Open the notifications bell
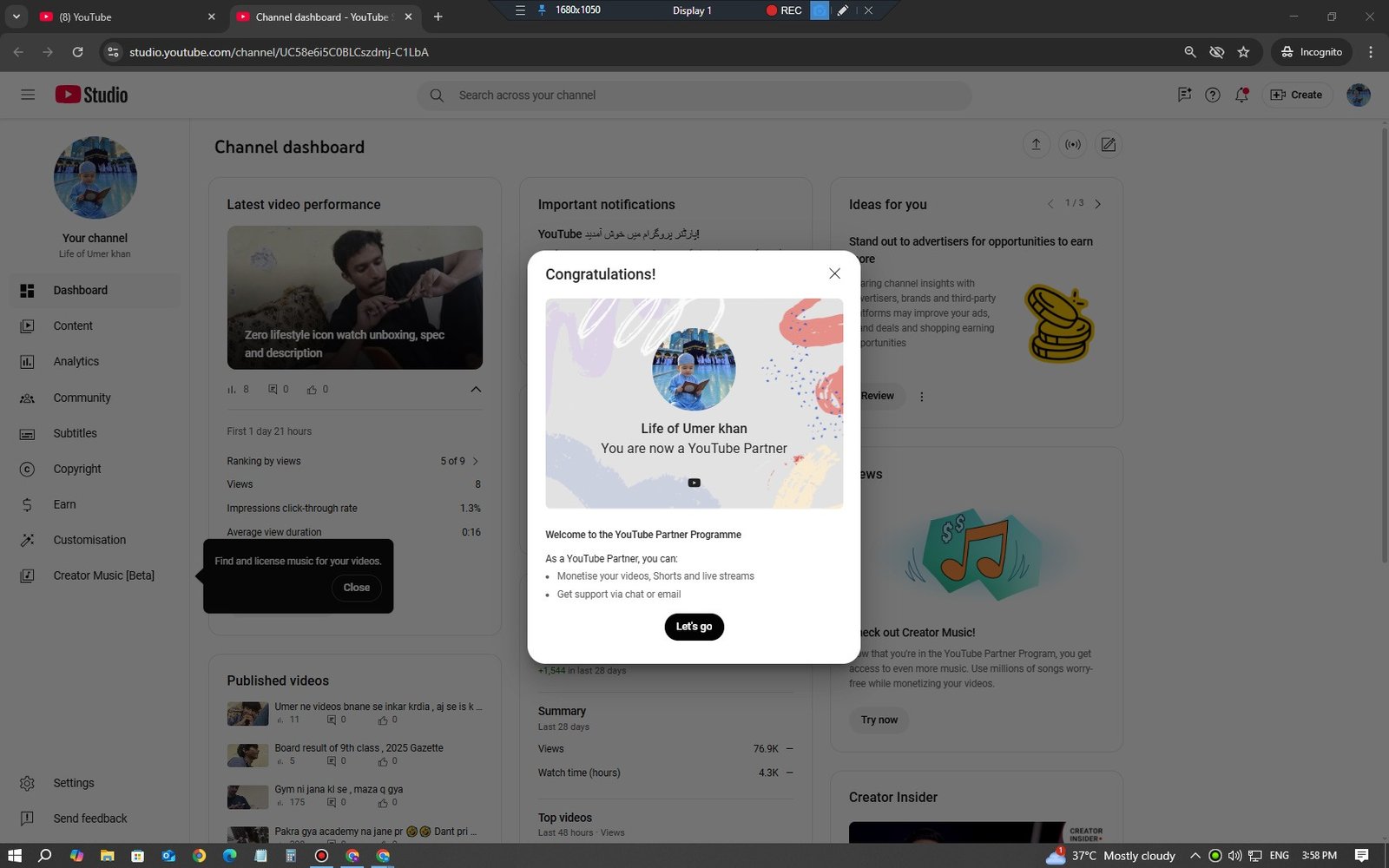This screenshot has height=868, width=1389. point(1241,95)
